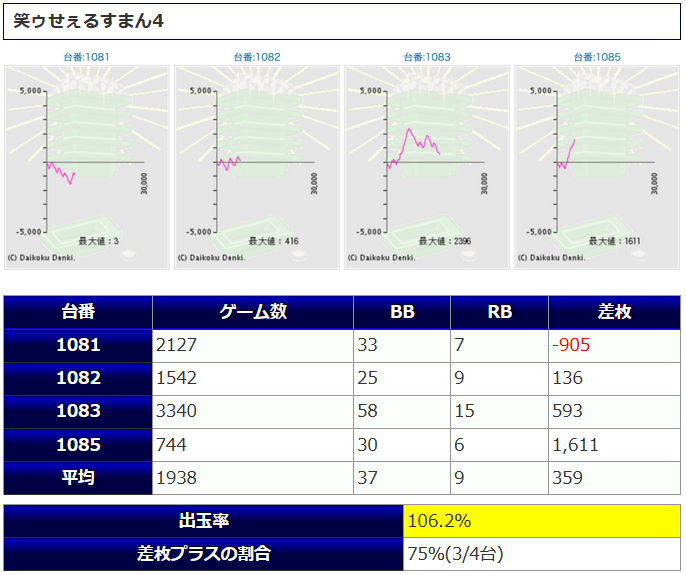Select the RB column header
Image resolution: width=686 pixels, height=575 pixels.
(499, 312)
